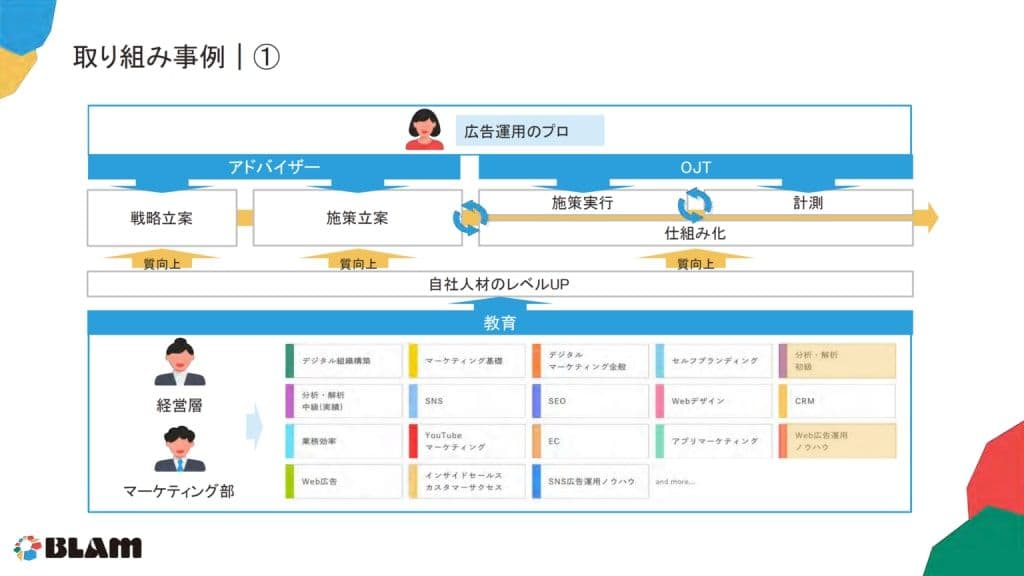1024x576 pixels.
Task: Choose the Webデザイン course card
Action: 714,401
